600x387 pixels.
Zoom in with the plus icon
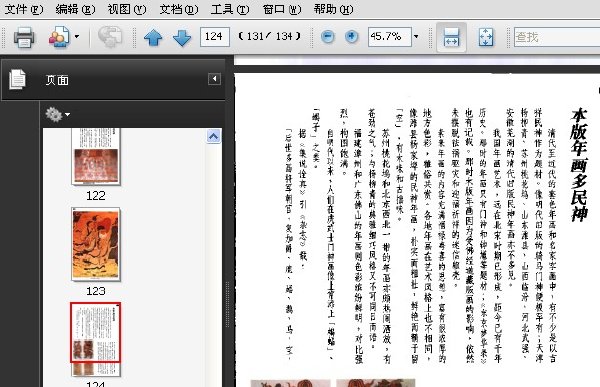point(351,37)
